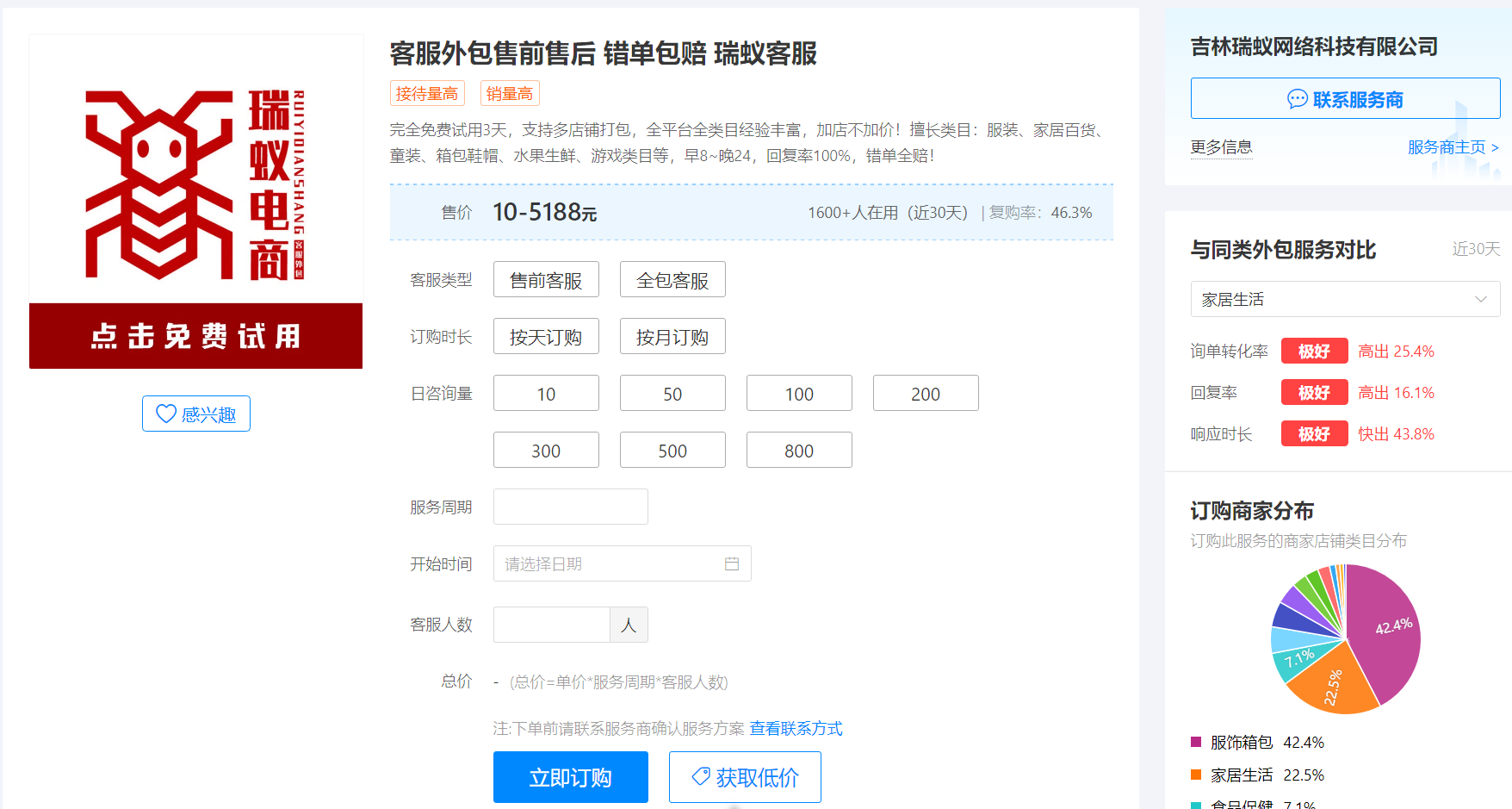Click the 接待量高 tag
Screen dimensions: 1512x809
427,93
